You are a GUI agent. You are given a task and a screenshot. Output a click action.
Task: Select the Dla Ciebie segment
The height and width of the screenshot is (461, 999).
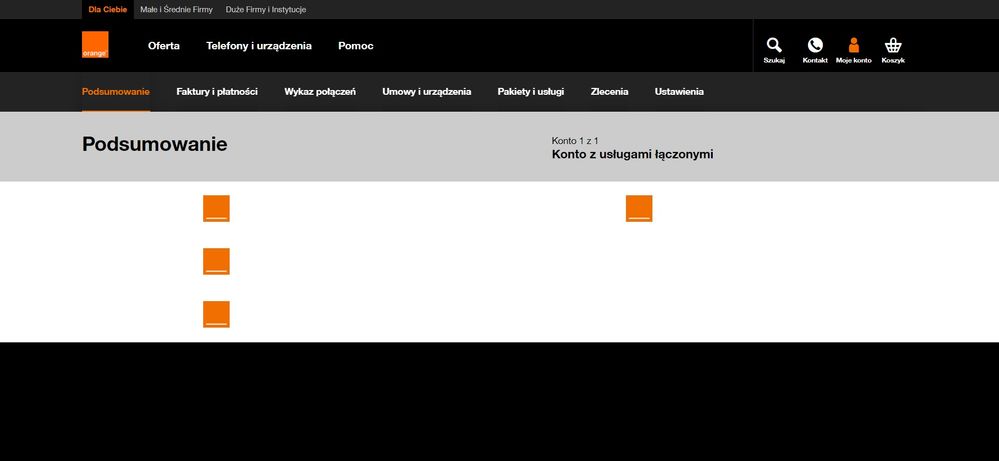coord(108,9)
